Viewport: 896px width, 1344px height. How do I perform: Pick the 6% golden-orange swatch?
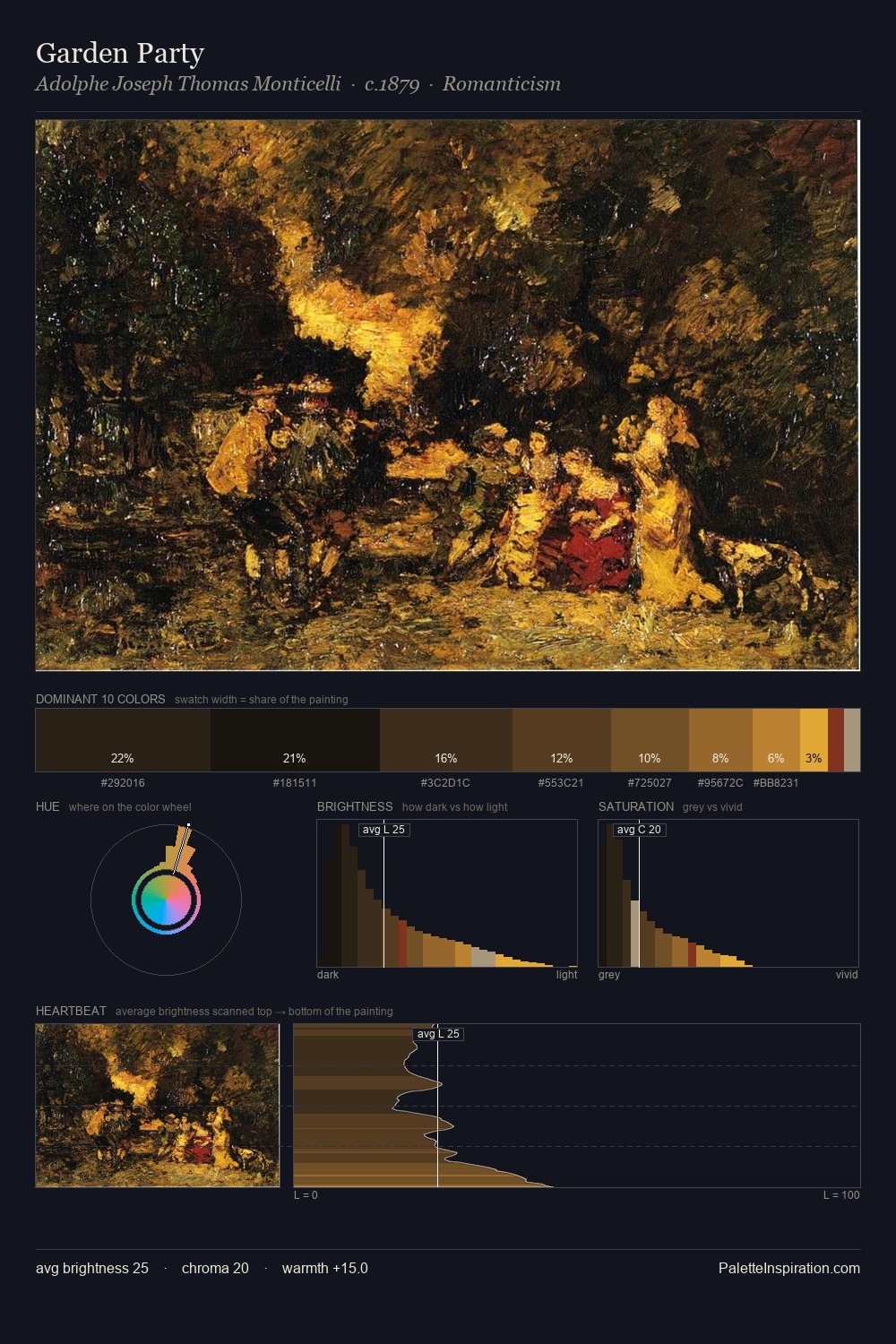[x=776, y=740]
